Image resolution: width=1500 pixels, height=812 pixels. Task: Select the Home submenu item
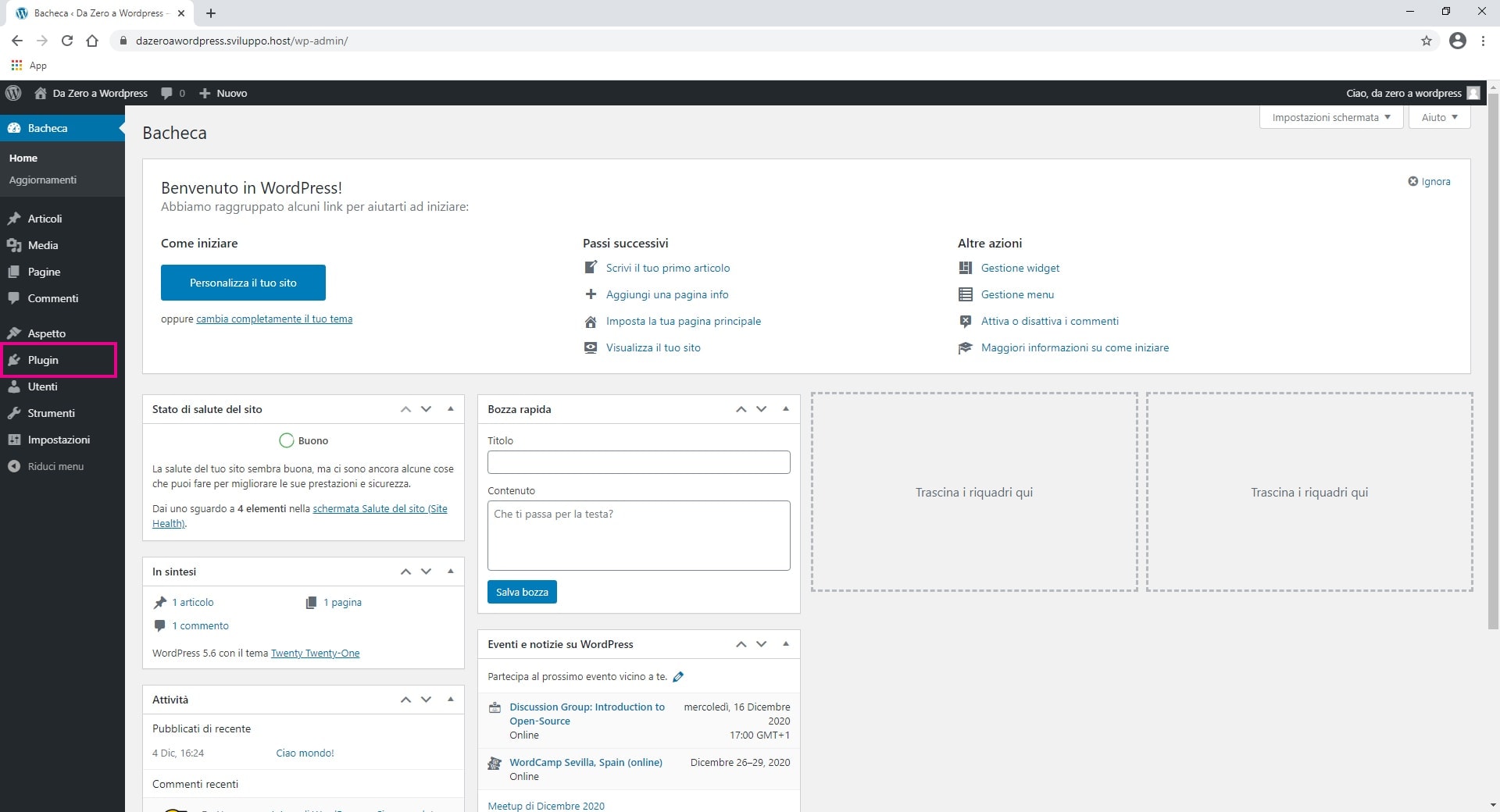coord(23,158)
